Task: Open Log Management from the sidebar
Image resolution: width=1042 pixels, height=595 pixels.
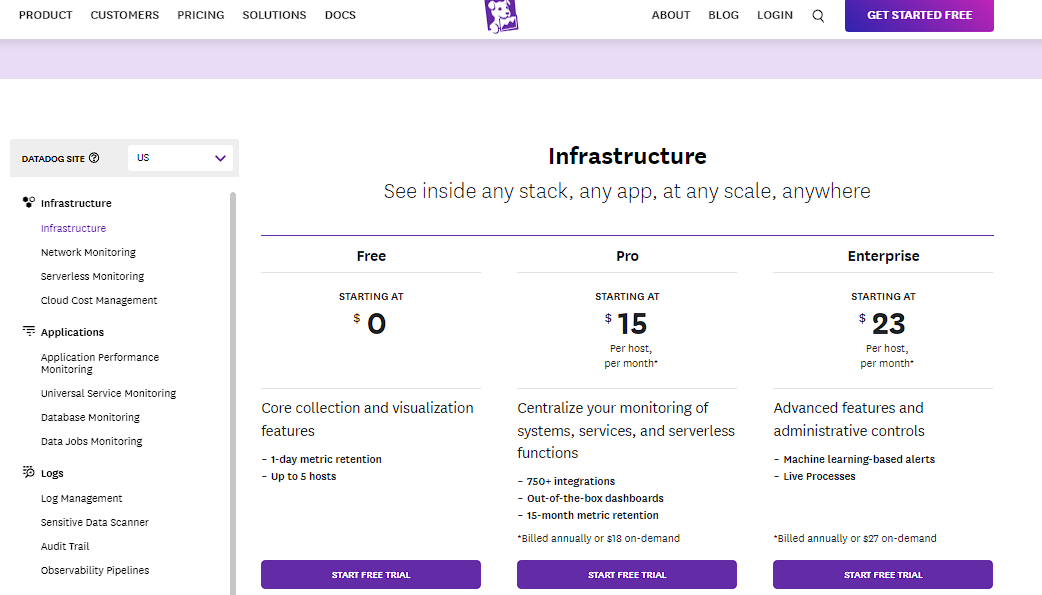Action: pos(81,497)
